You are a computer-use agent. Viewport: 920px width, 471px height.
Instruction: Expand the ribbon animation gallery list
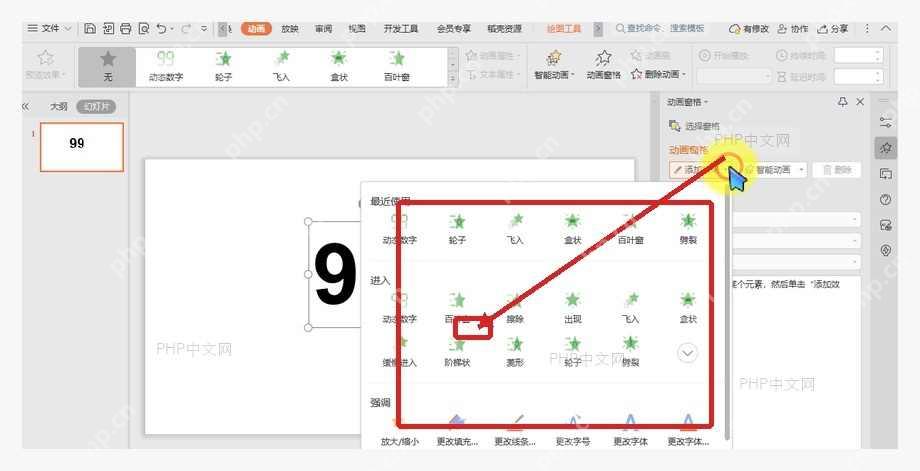(452, 78)
